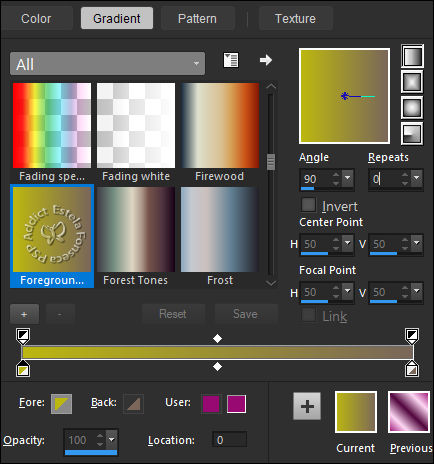Screen dimensions: 434x464
Task: Switch to the Pattern tab
Action: (197, 19)
